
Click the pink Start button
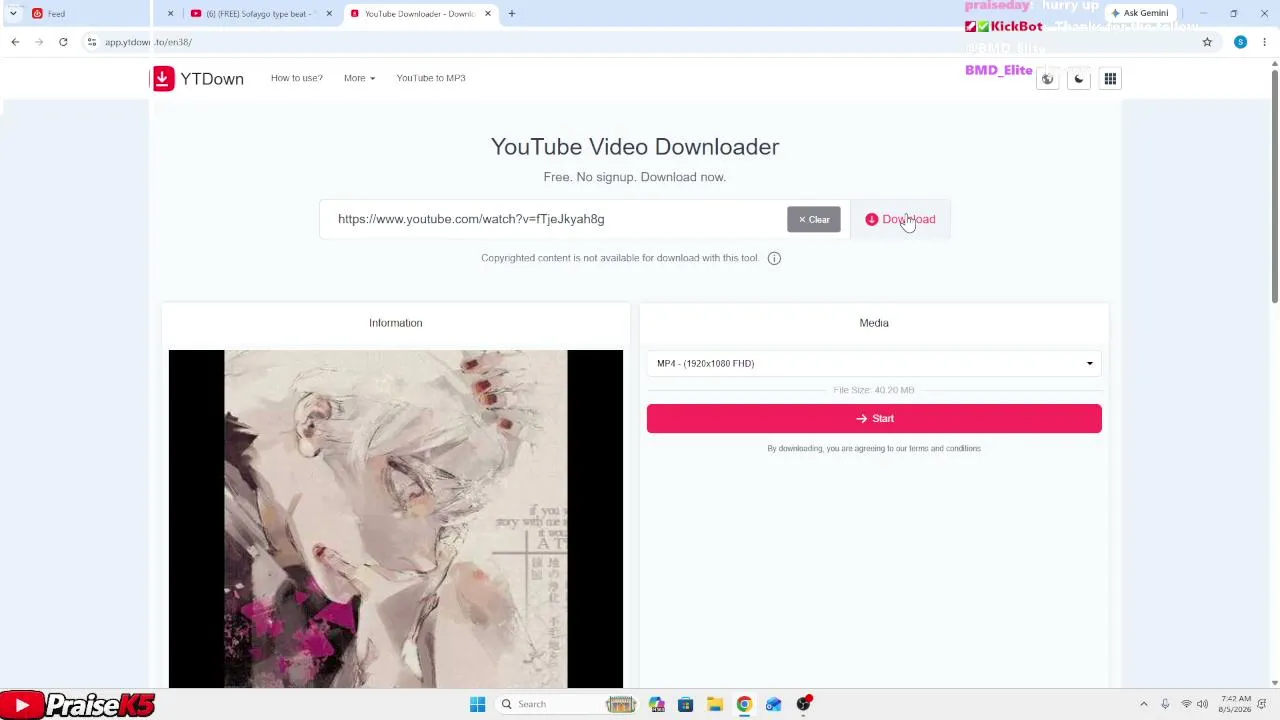tap(874, 418)
